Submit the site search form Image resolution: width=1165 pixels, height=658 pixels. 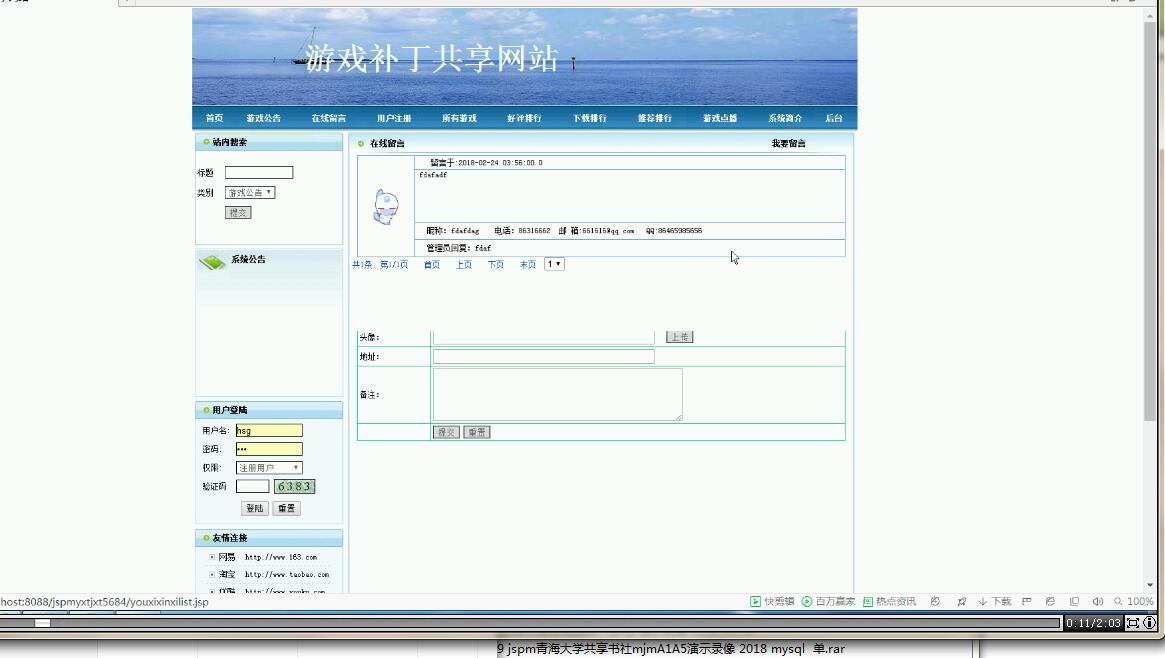click(x=238, y=212)
